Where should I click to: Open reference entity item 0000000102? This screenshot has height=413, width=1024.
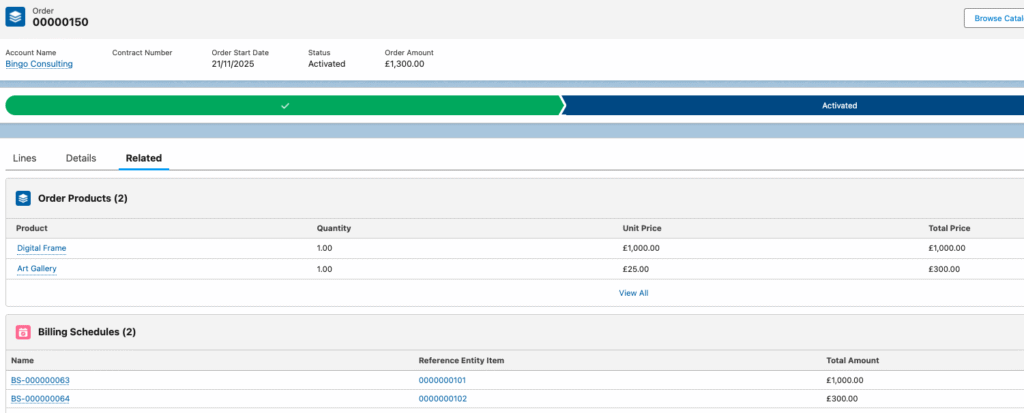click(x=442, y=399)
